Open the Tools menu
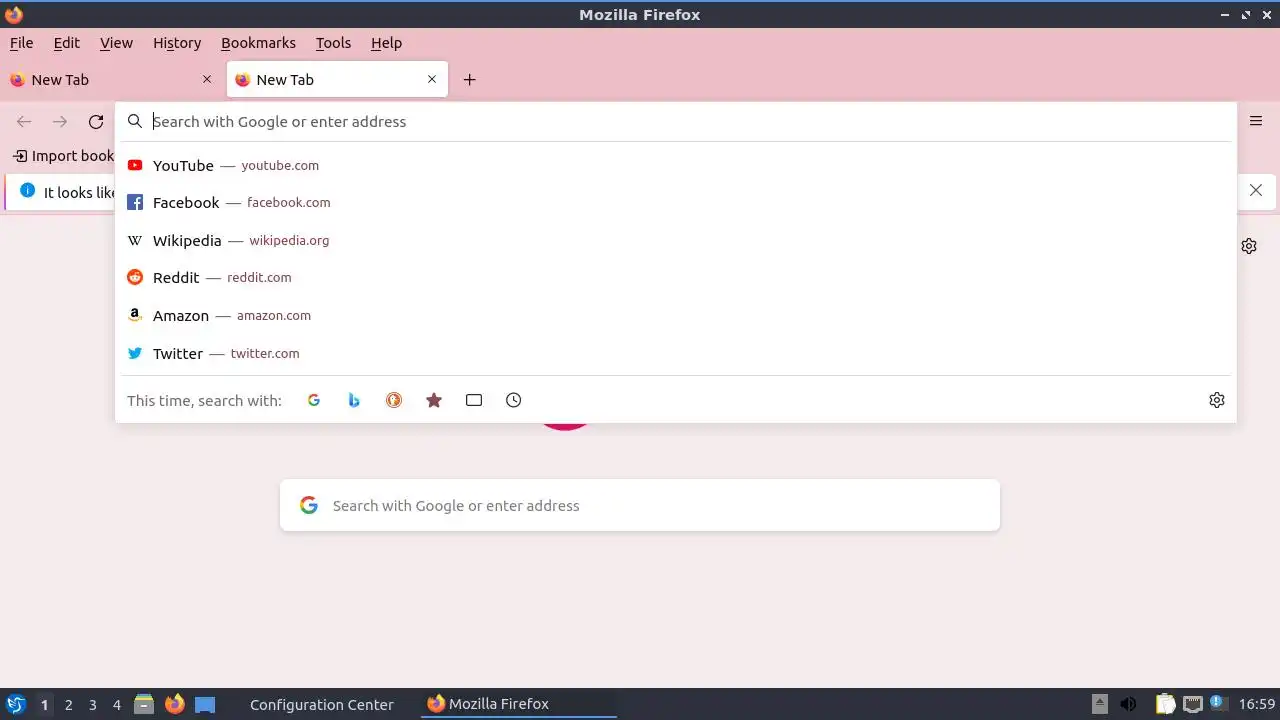1280x720 pixels. (333, 43)
